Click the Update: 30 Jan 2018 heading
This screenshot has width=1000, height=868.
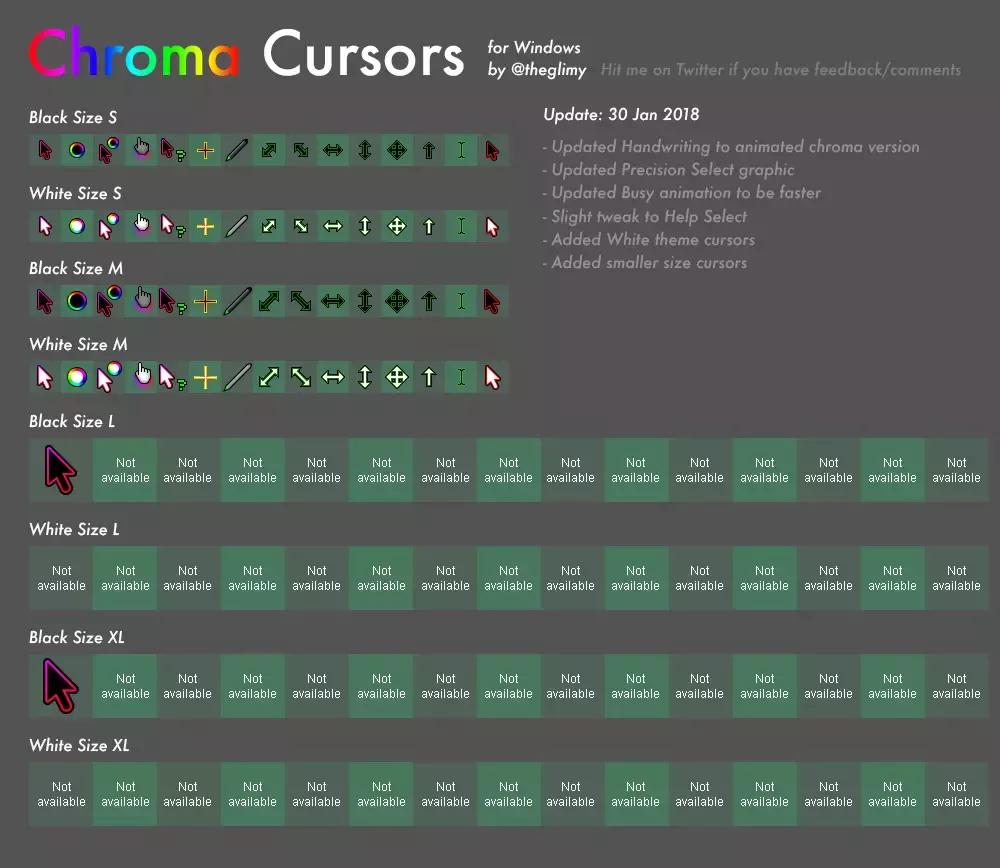tap(622, 114)
